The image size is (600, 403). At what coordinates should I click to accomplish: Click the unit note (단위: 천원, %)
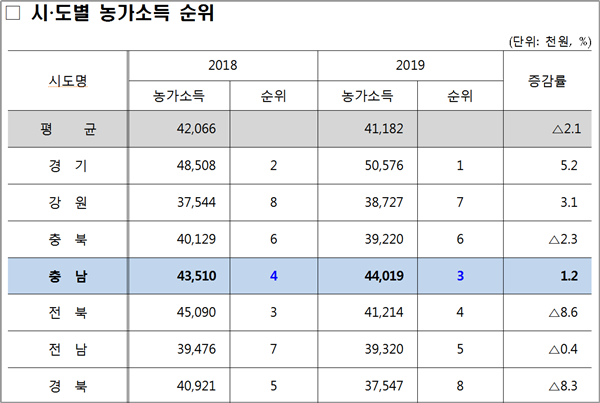550,41
